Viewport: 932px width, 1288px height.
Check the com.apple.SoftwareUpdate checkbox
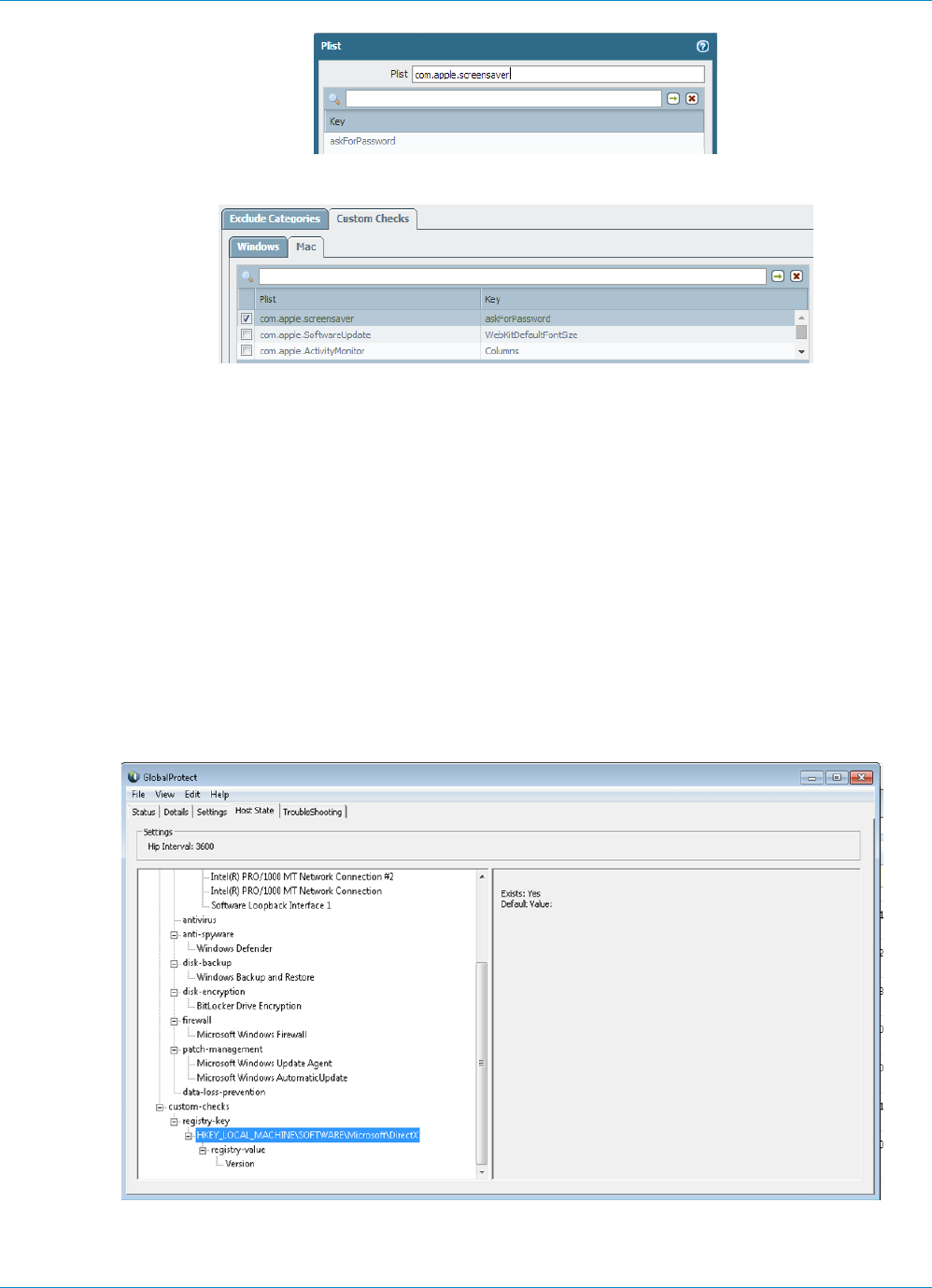click(x=247, y=334)
